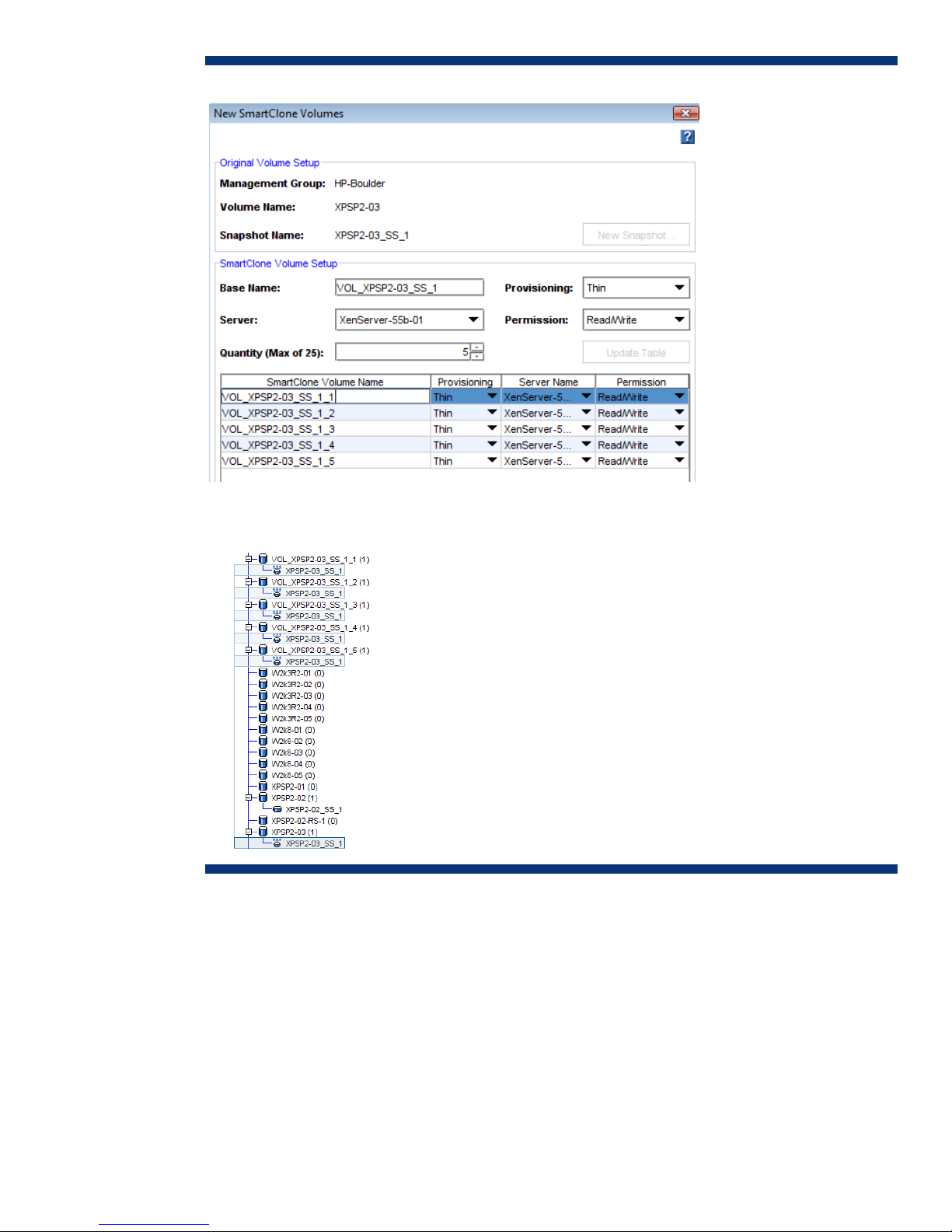Open the blue help question mark icon

[687, 137]
